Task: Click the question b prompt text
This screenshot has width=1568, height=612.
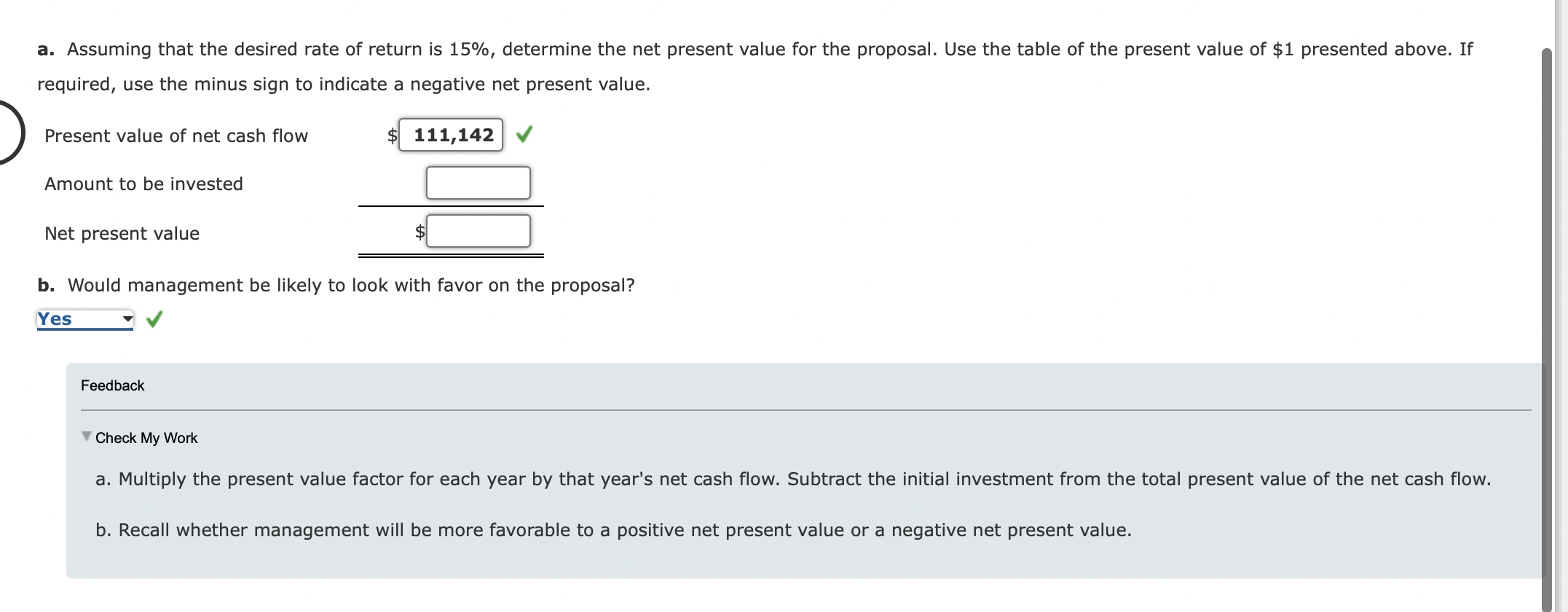Action: click(336, 285)
